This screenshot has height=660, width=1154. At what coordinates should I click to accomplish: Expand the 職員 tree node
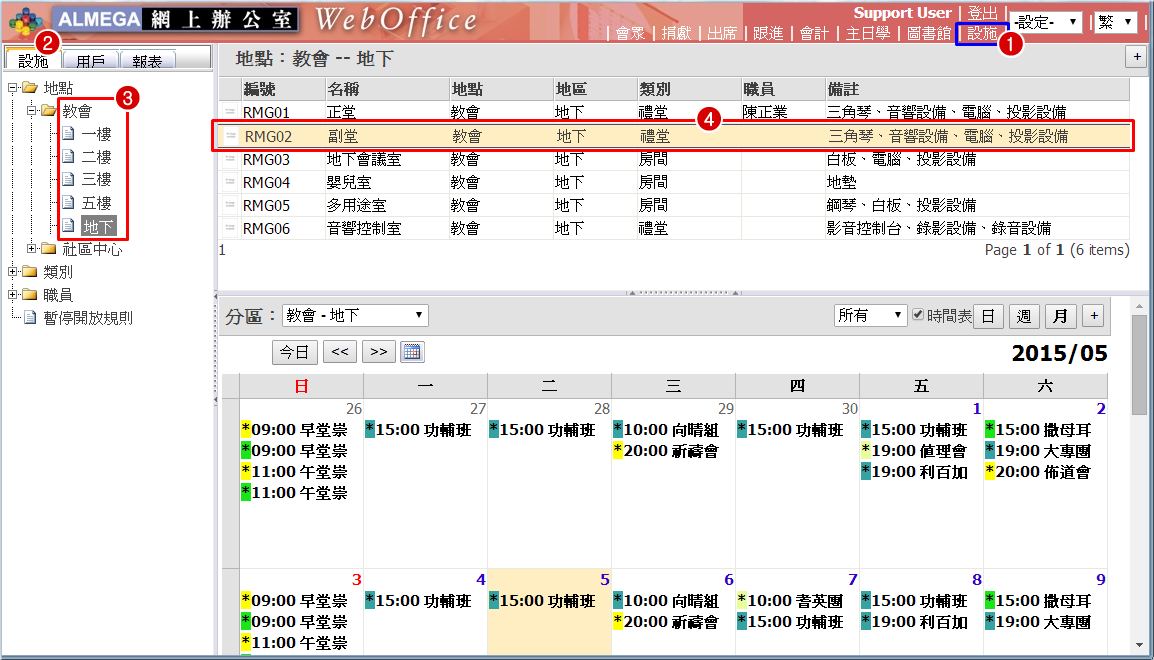13,295
